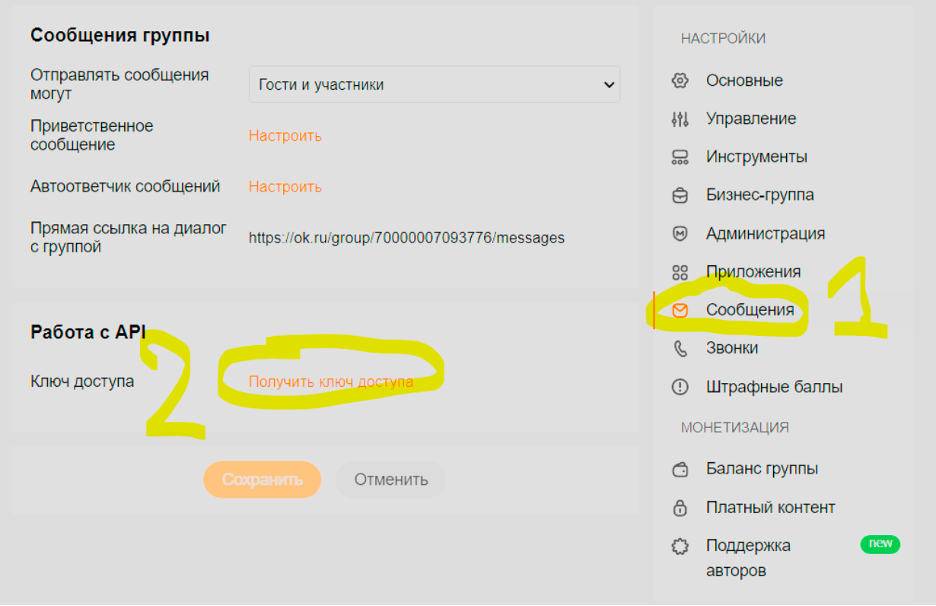The width and height of the screenshot is (936, 606).
Task: Click the wallet icon for Баланс группы
Action: point(680,469)
